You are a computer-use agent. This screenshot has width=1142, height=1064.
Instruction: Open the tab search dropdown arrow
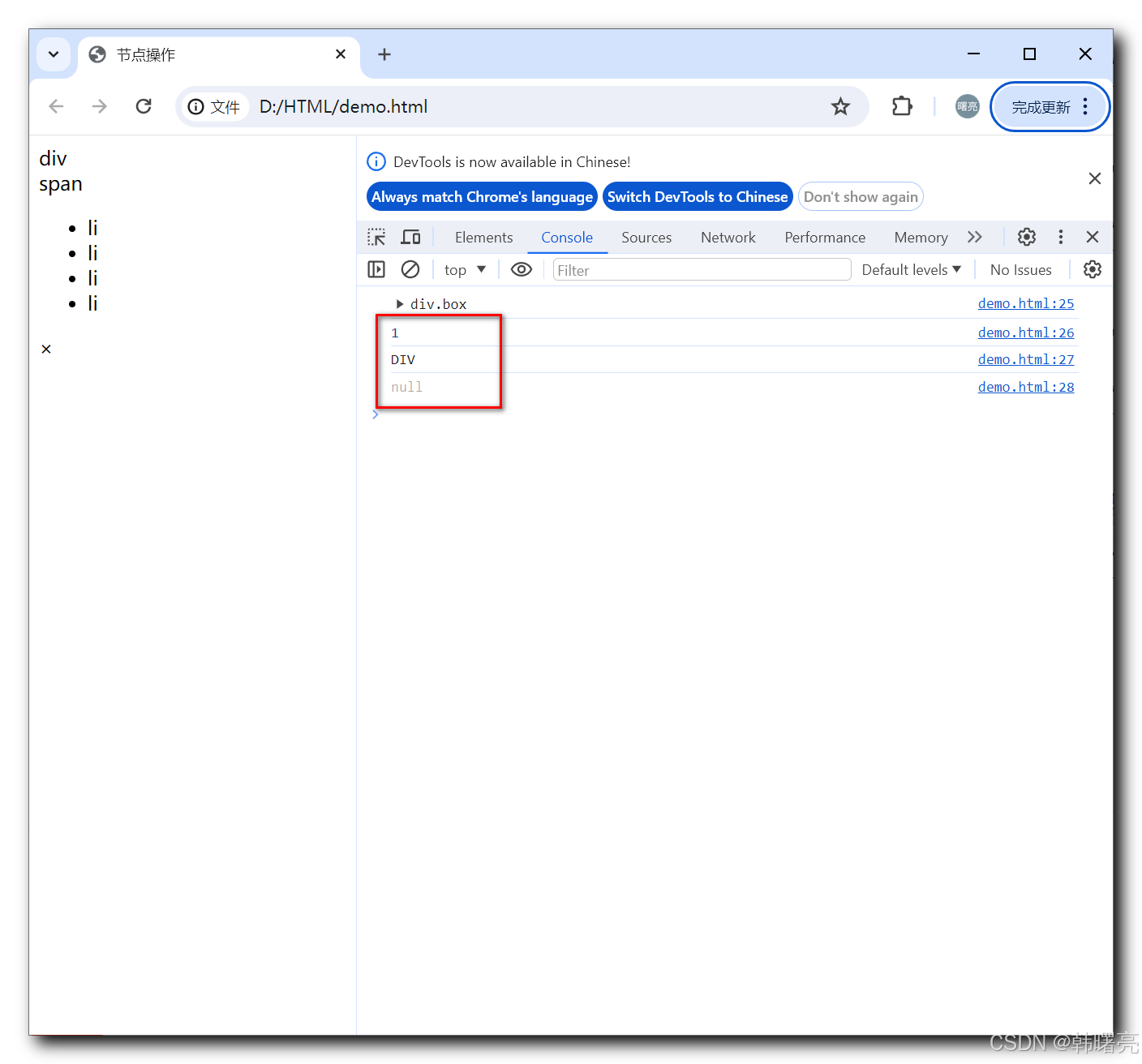pos(54,54)
